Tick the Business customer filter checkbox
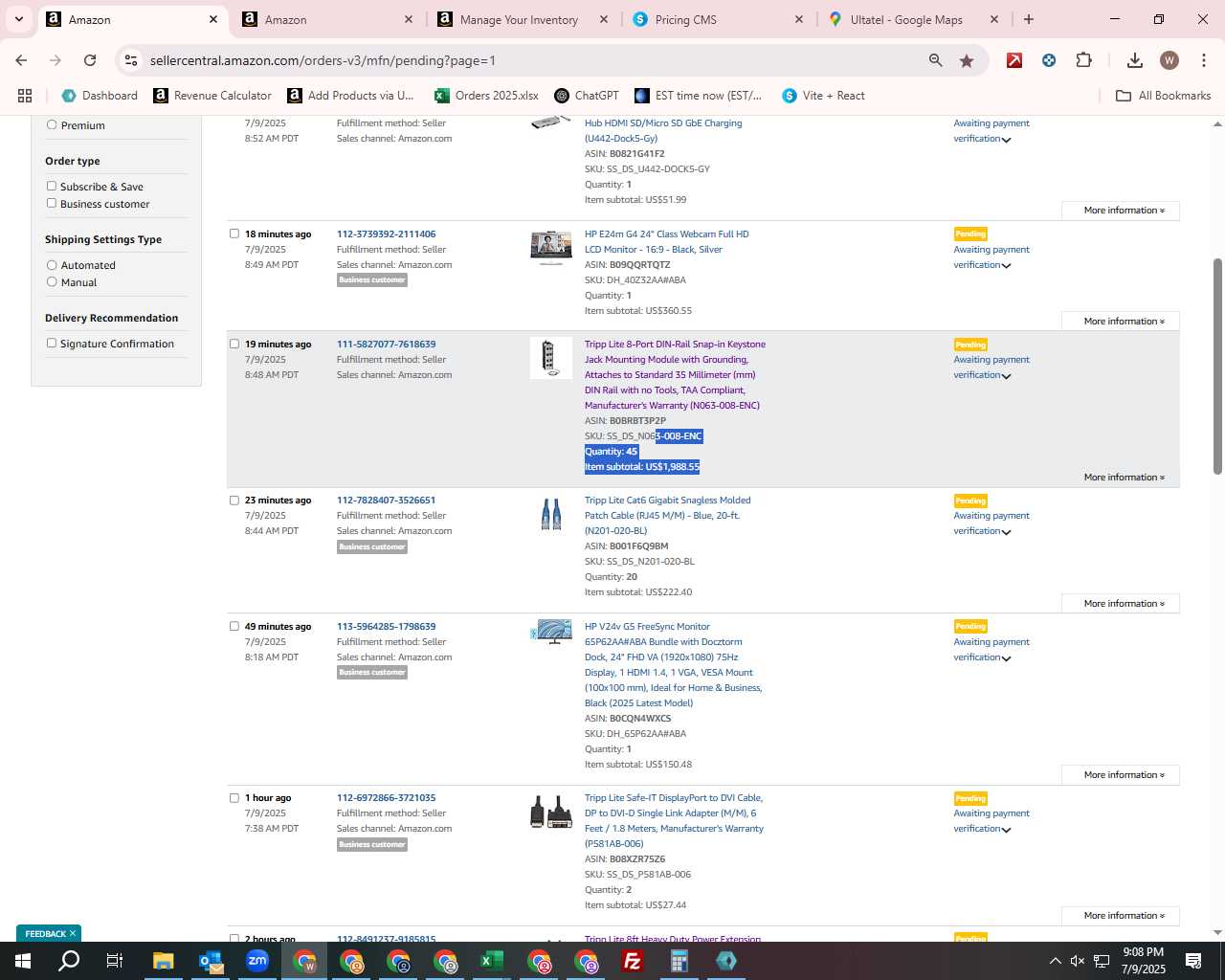 pos(52,203)
